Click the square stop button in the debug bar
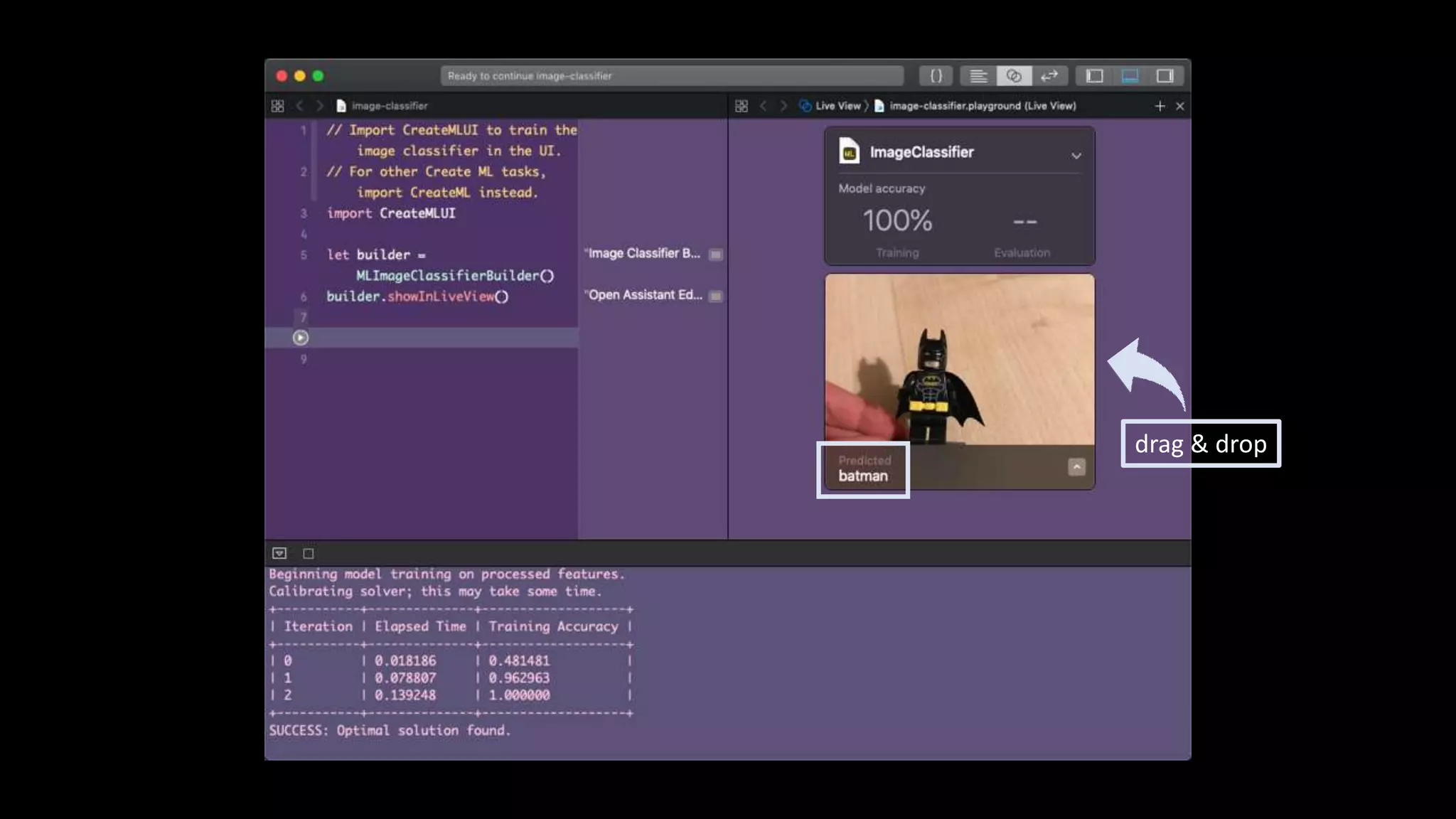 (x=309, y=553)
